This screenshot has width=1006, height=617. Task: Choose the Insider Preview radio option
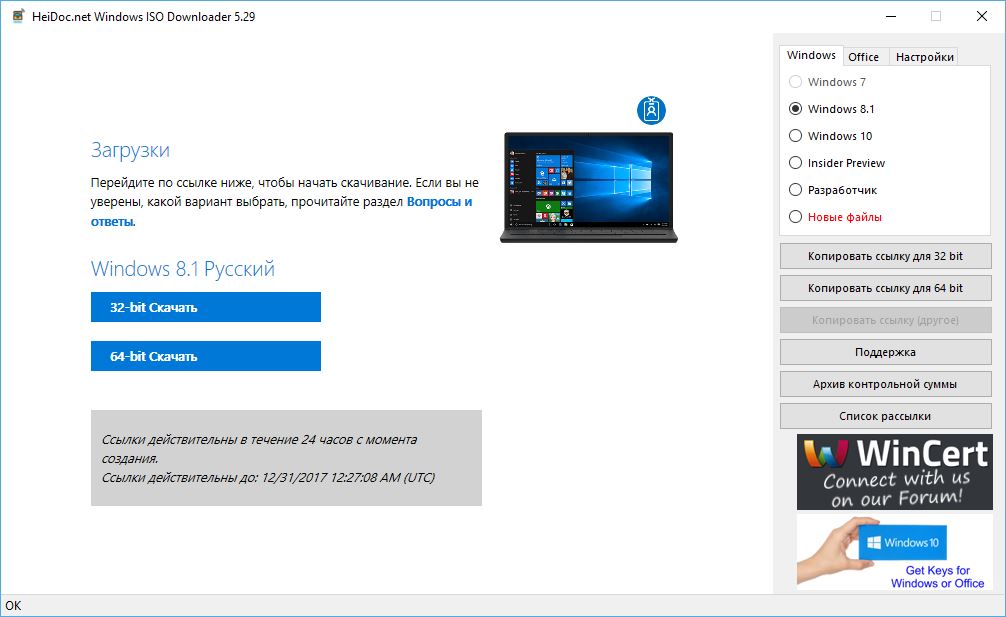click(x=796, y=163)
